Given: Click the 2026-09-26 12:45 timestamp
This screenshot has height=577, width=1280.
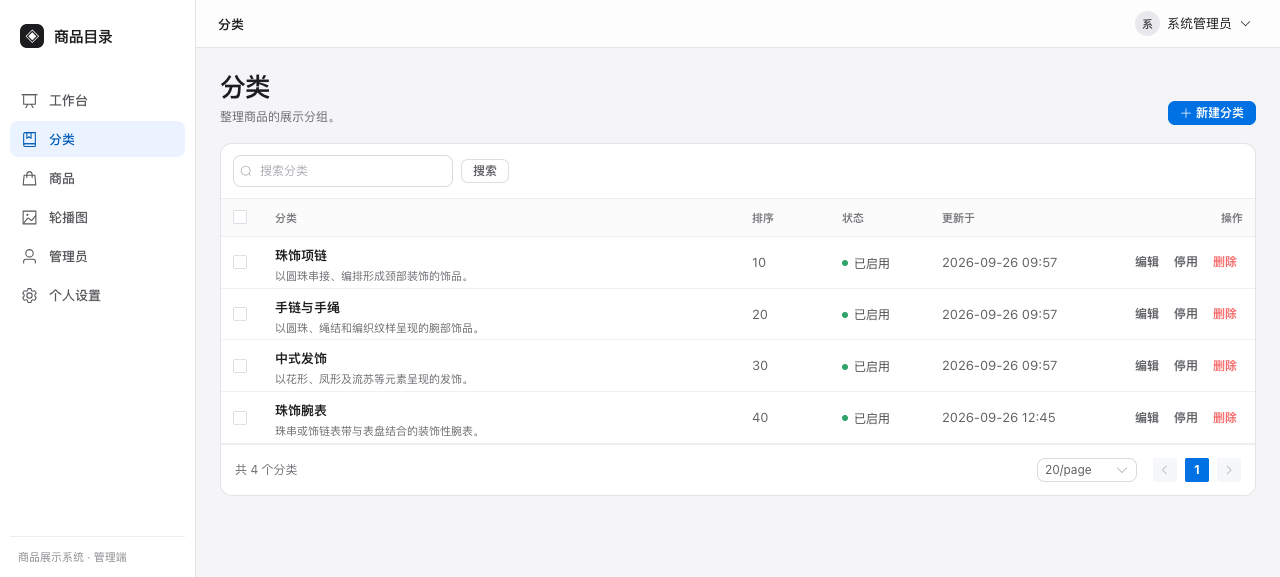Looking at the screenshot, I should 999,418.
